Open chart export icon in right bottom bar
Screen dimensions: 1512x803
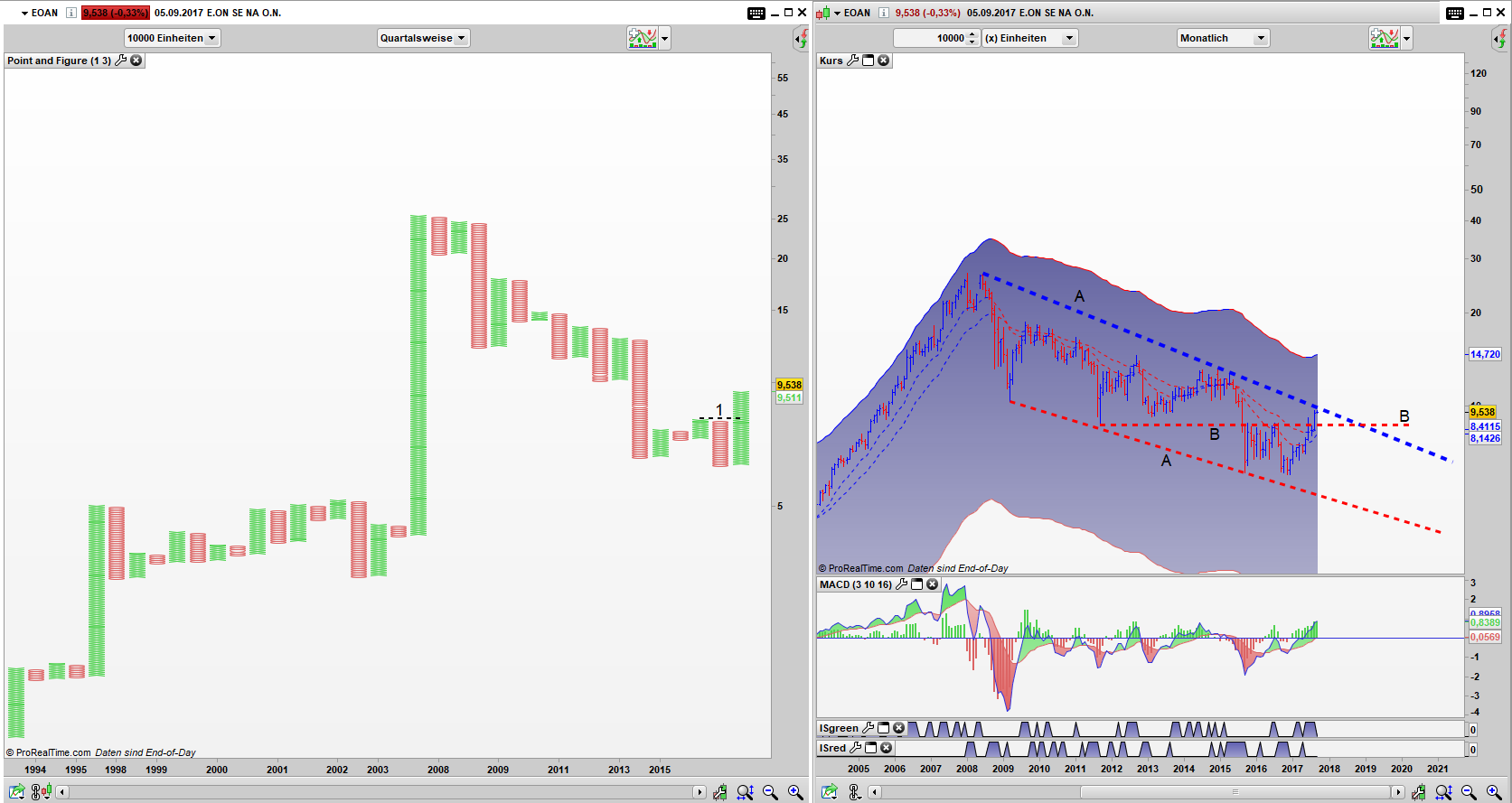[x=830, y=792]
